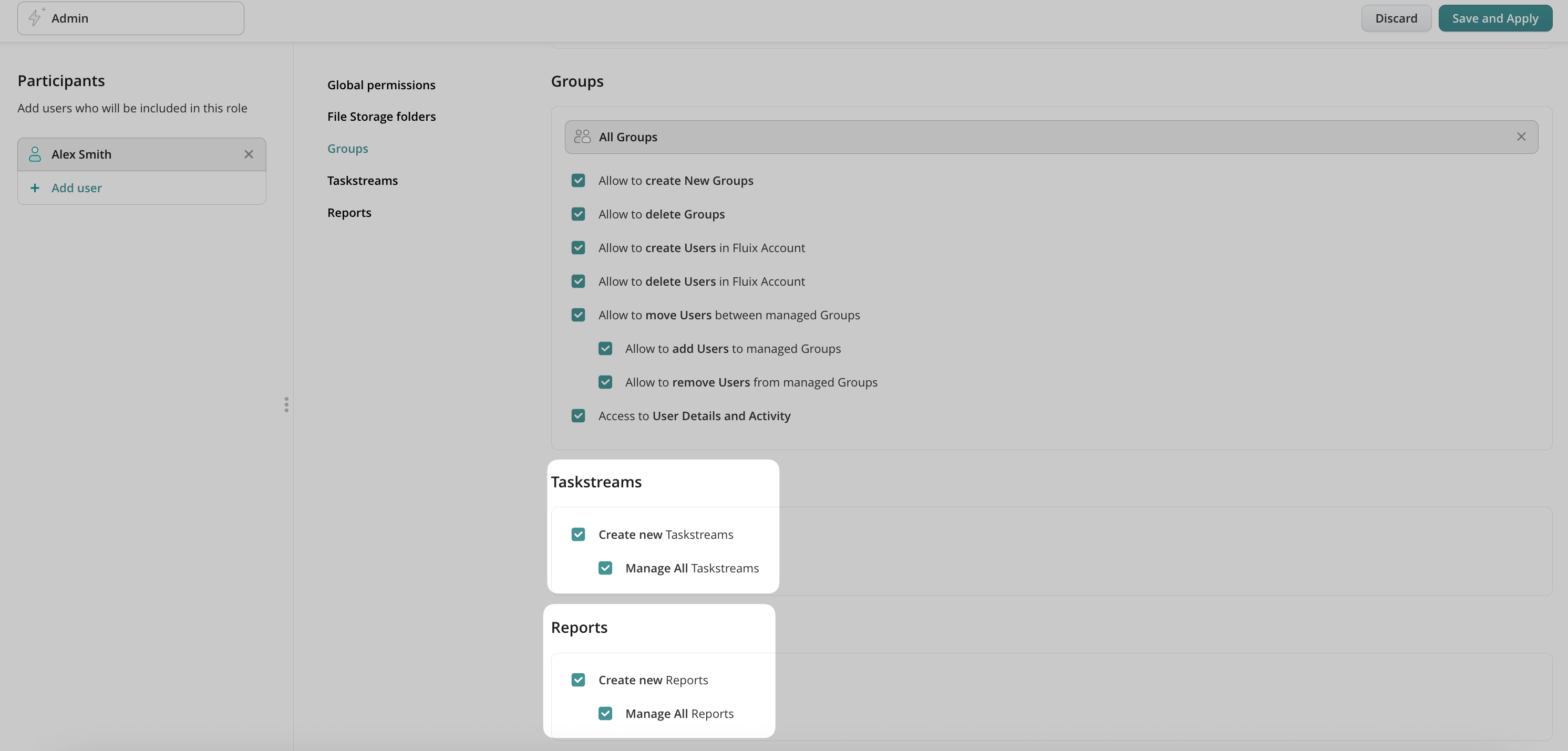Navigate to Taskstreams section in sidebar
This screenshot has height=751, width=1568.
pyautogui.click(x=362, y=181)
